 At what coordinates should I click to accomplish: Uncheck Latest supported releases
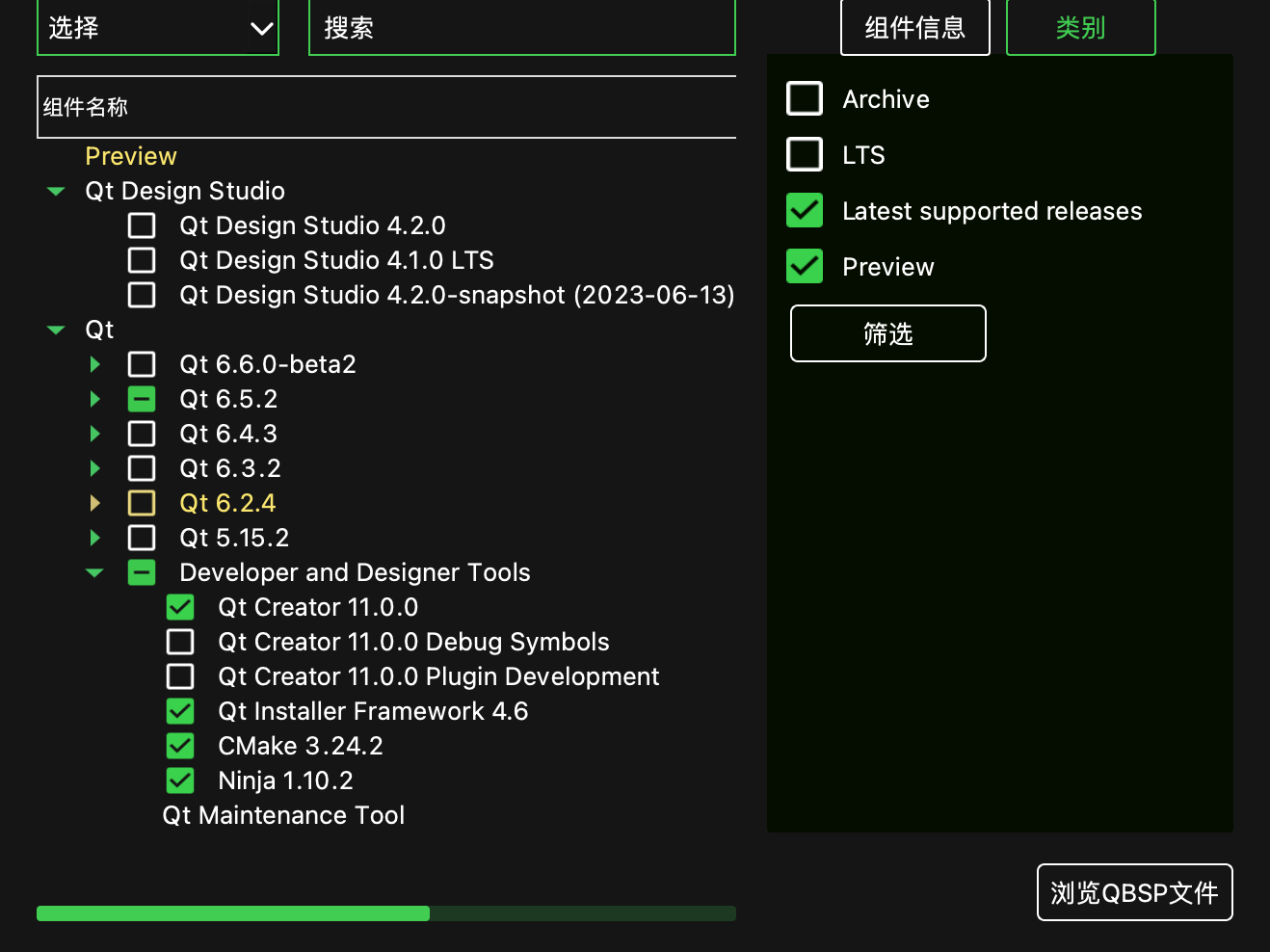pos(805,210)
